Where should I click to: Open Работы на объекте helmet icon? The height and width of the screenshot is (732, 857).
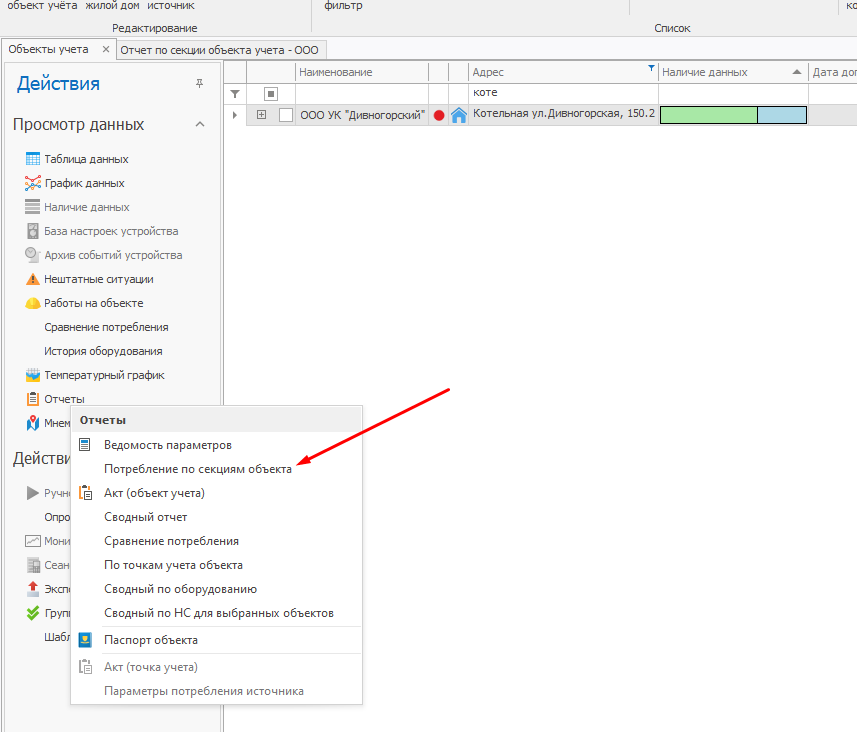(32, 303)
